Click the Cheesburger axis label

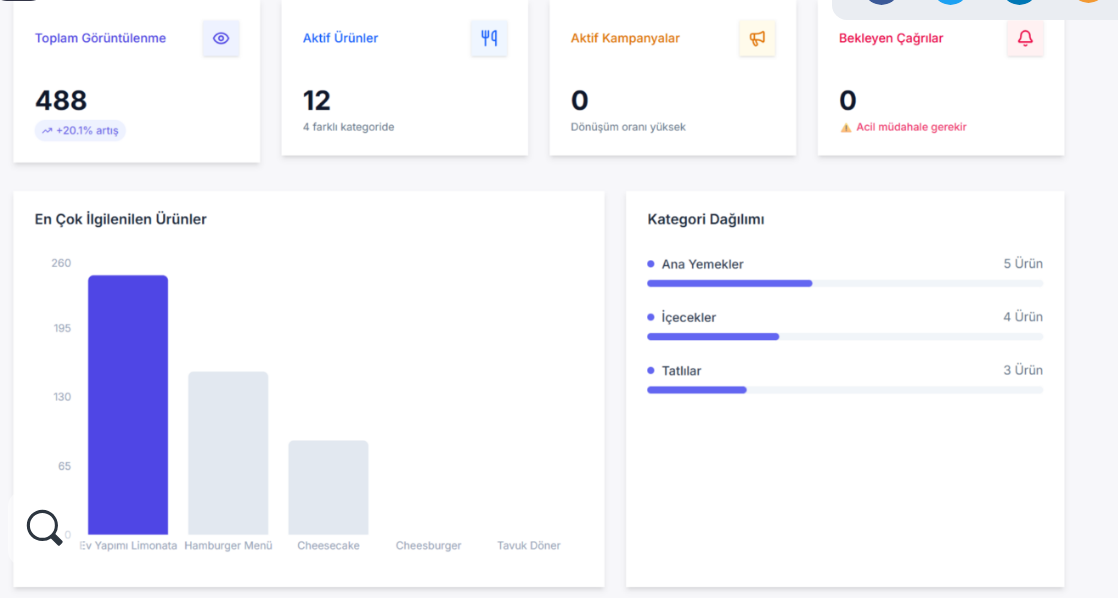tap(428, 546)
